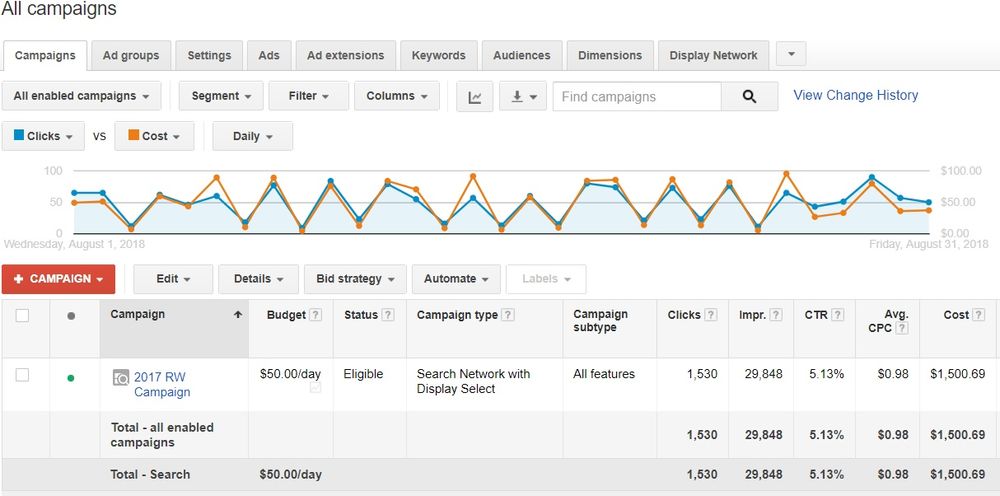Expand the Segment dropdown
This screenshot has width=1000, height=496.
pyautogui.click(x=221, y=97)
